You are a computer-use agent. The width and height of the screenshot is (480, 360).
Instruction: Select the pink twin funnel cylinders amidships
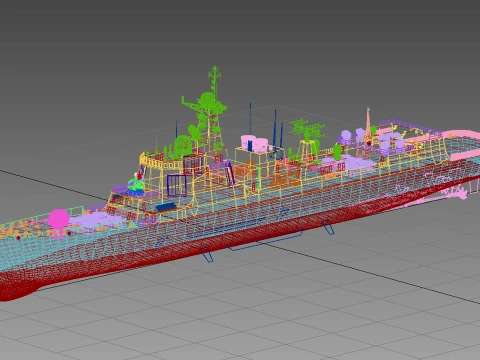click(x=255, y=143)
